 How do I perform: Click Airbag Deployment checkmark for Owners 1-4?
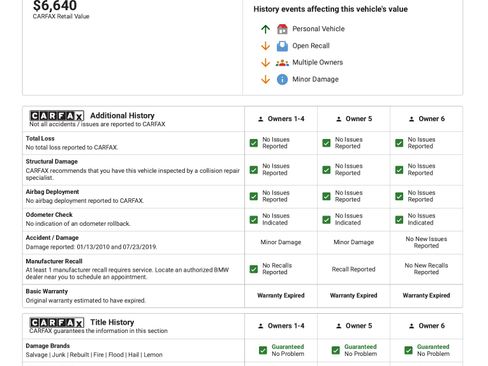pos(254,196)
